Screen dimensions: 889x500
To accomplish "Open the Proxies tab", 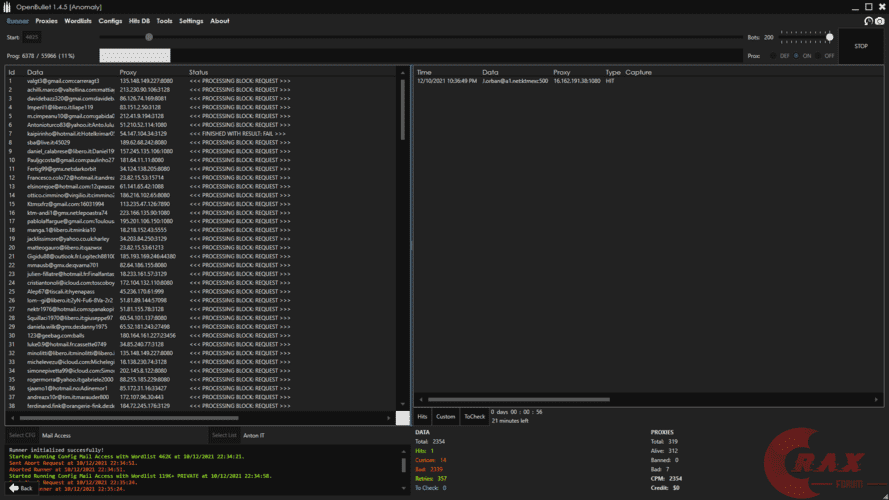I will [46, 21].
